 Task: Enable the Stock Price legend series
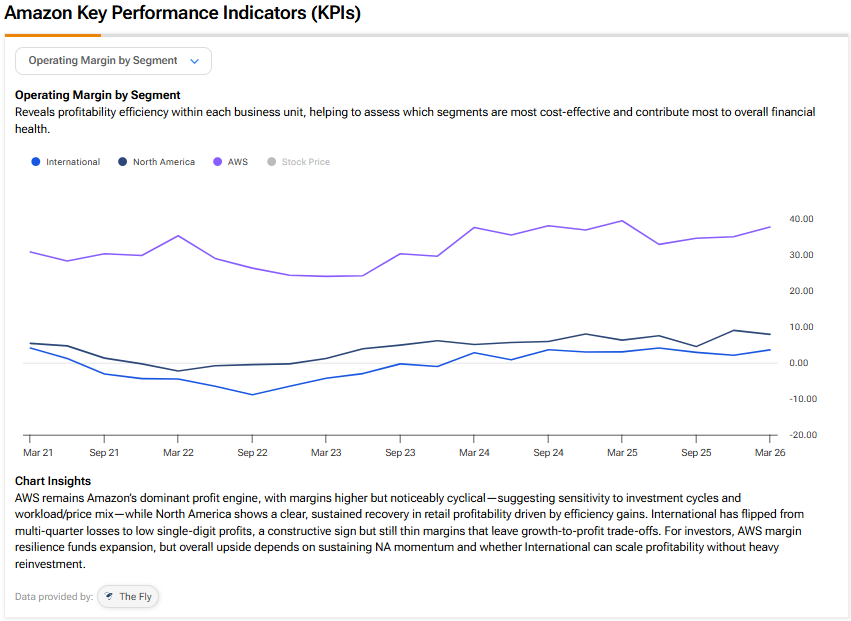point(299,162)
